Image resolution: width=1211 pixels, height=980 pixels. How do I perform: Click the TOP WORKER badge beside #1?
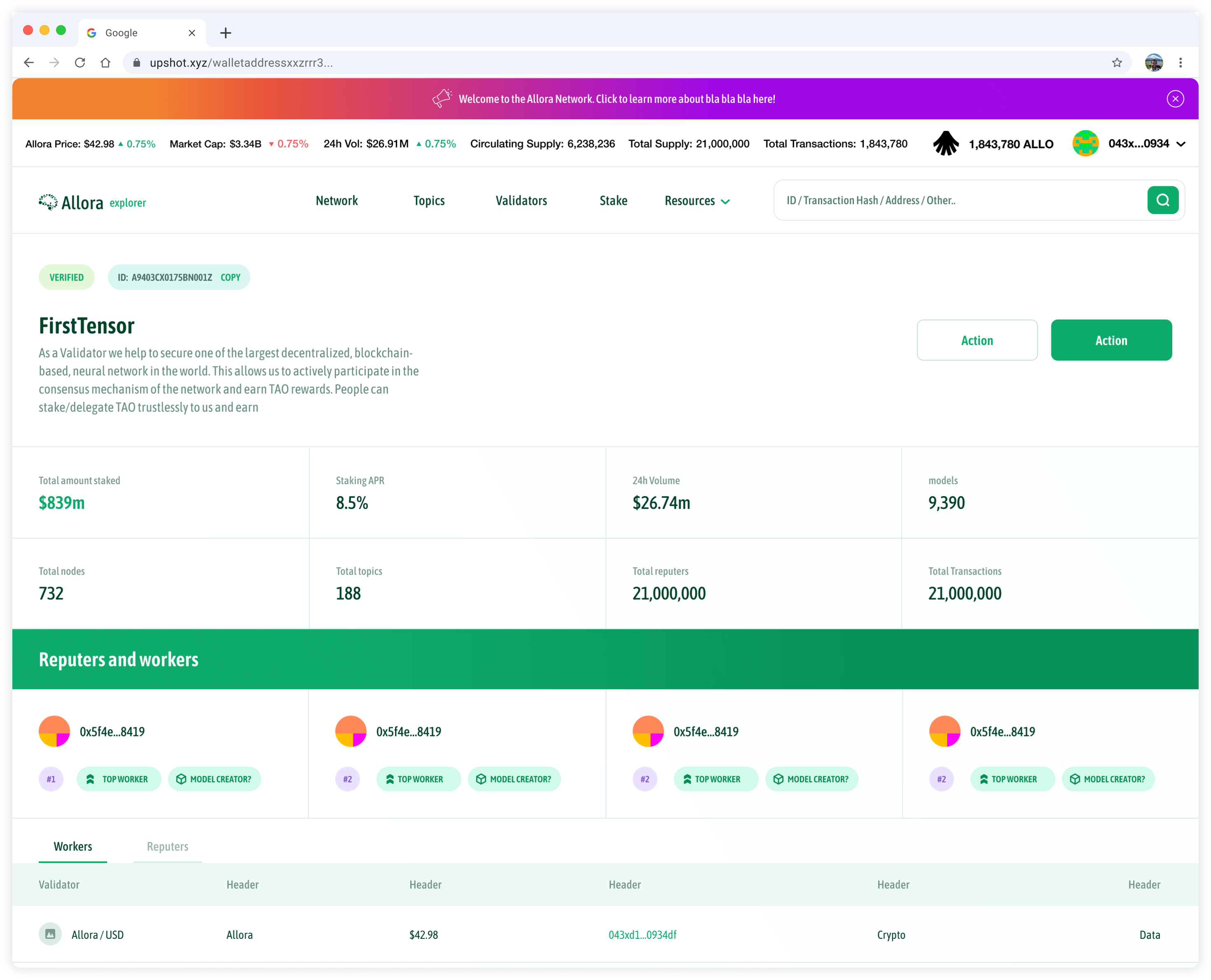tap(119, 779)
